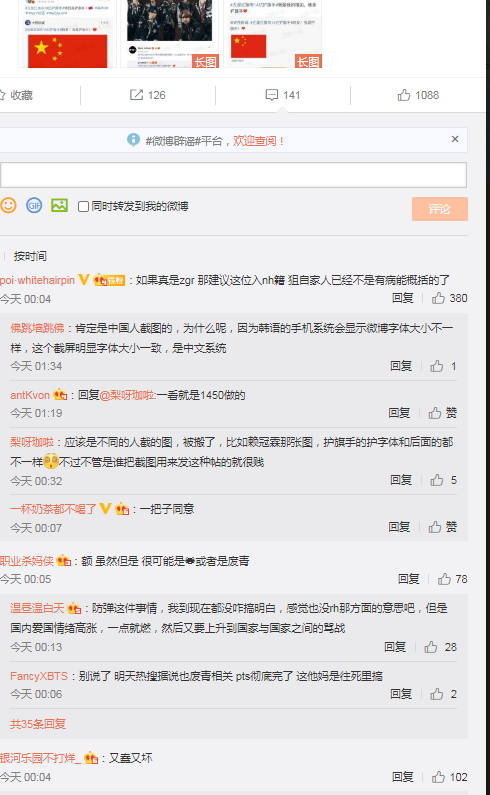Dismiss the 微博辟谣 notice banner
Screen dimensions: 490x795
[x=455, y=139]
